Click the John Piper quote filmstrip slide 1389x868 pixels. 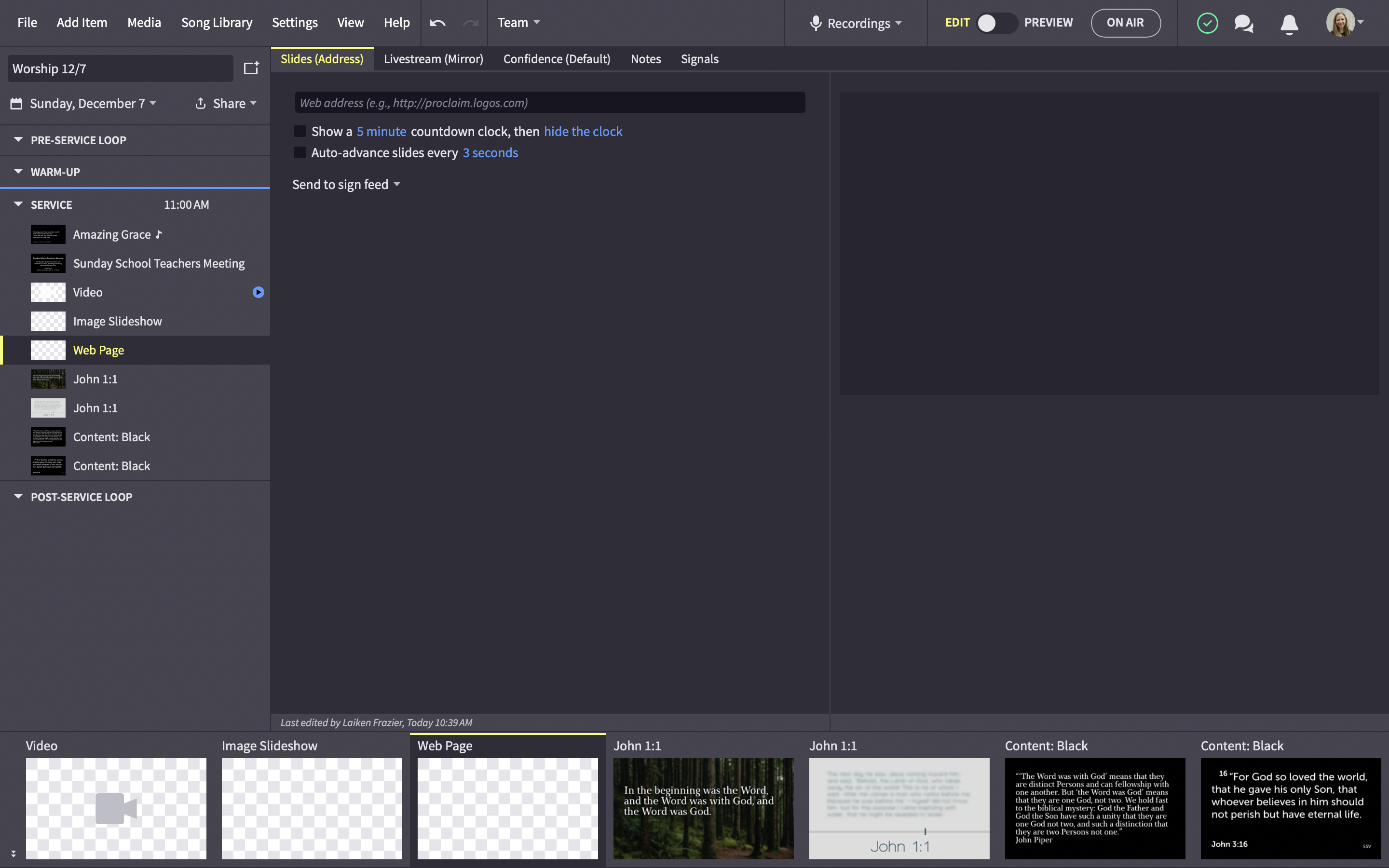[x=1094, y=808]
